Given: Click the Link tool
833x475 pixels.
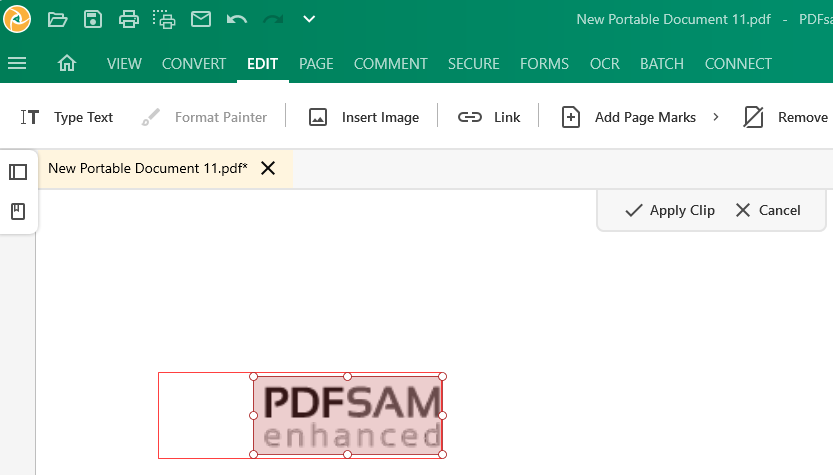Looking at the screenshot, I should [x=489, y=117].
